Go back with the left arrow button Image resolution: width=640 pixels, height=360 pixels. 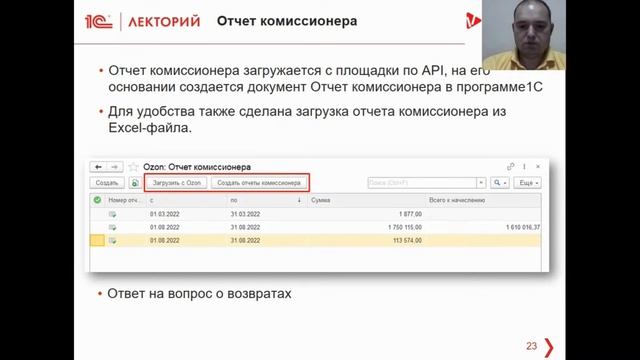click(x=98, y=167)
